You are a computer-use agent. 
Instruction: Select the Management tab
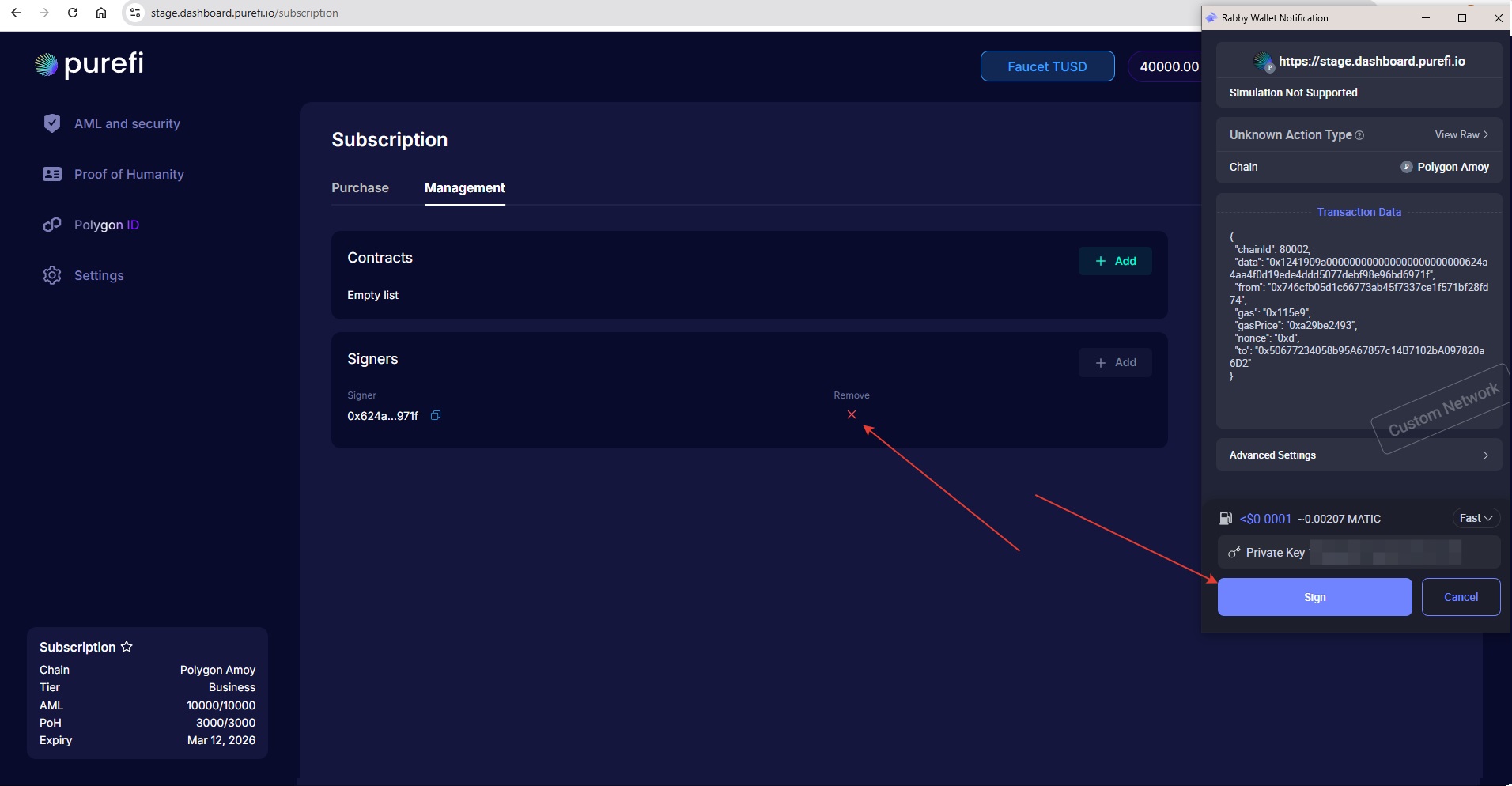tap(464, 187)
